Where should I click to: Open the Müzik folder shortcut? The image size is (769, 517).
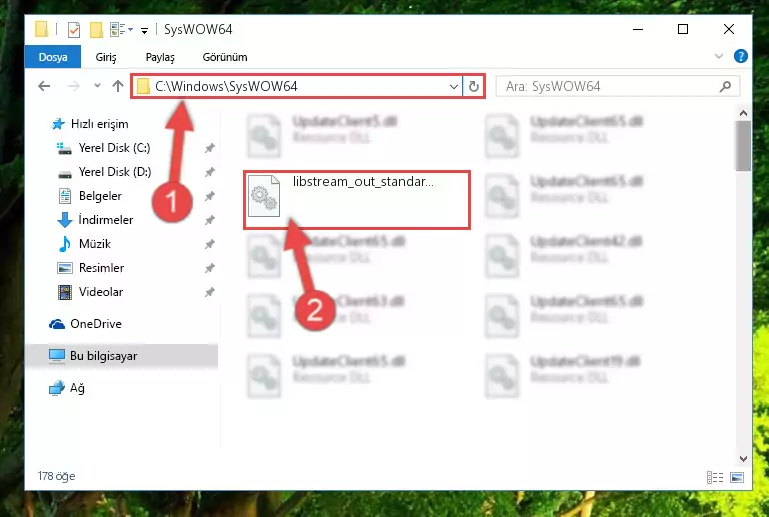point(95,244)
